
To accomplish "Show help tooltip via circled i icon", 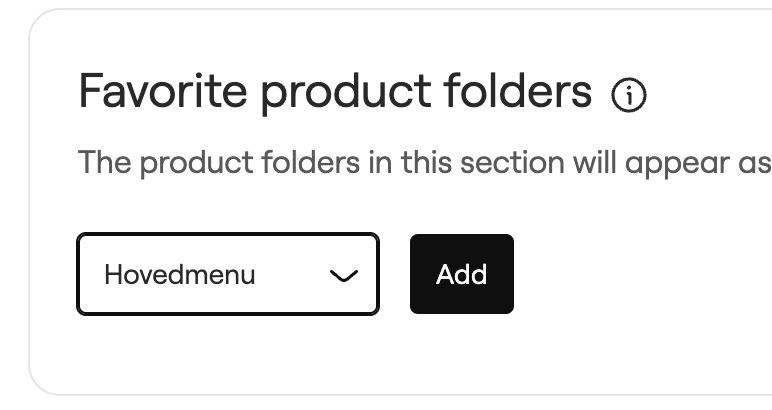I will (629, 95).
